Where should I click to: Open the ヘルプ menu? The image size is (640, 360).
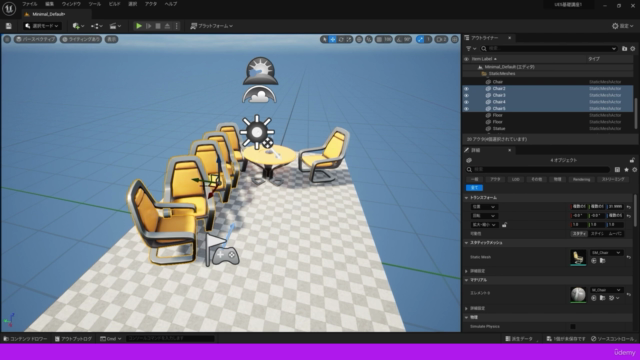pos(171,4)
